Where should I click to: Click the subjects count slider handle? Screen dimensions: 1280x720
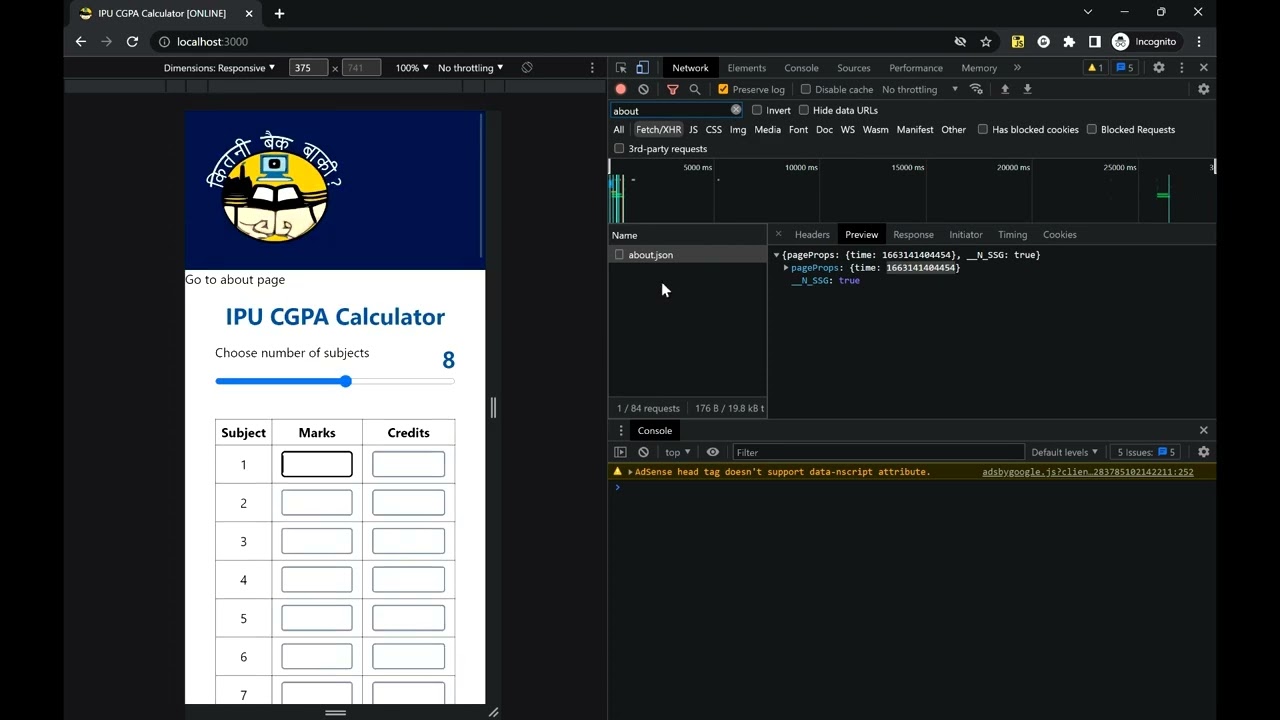(x=345, y=381)
